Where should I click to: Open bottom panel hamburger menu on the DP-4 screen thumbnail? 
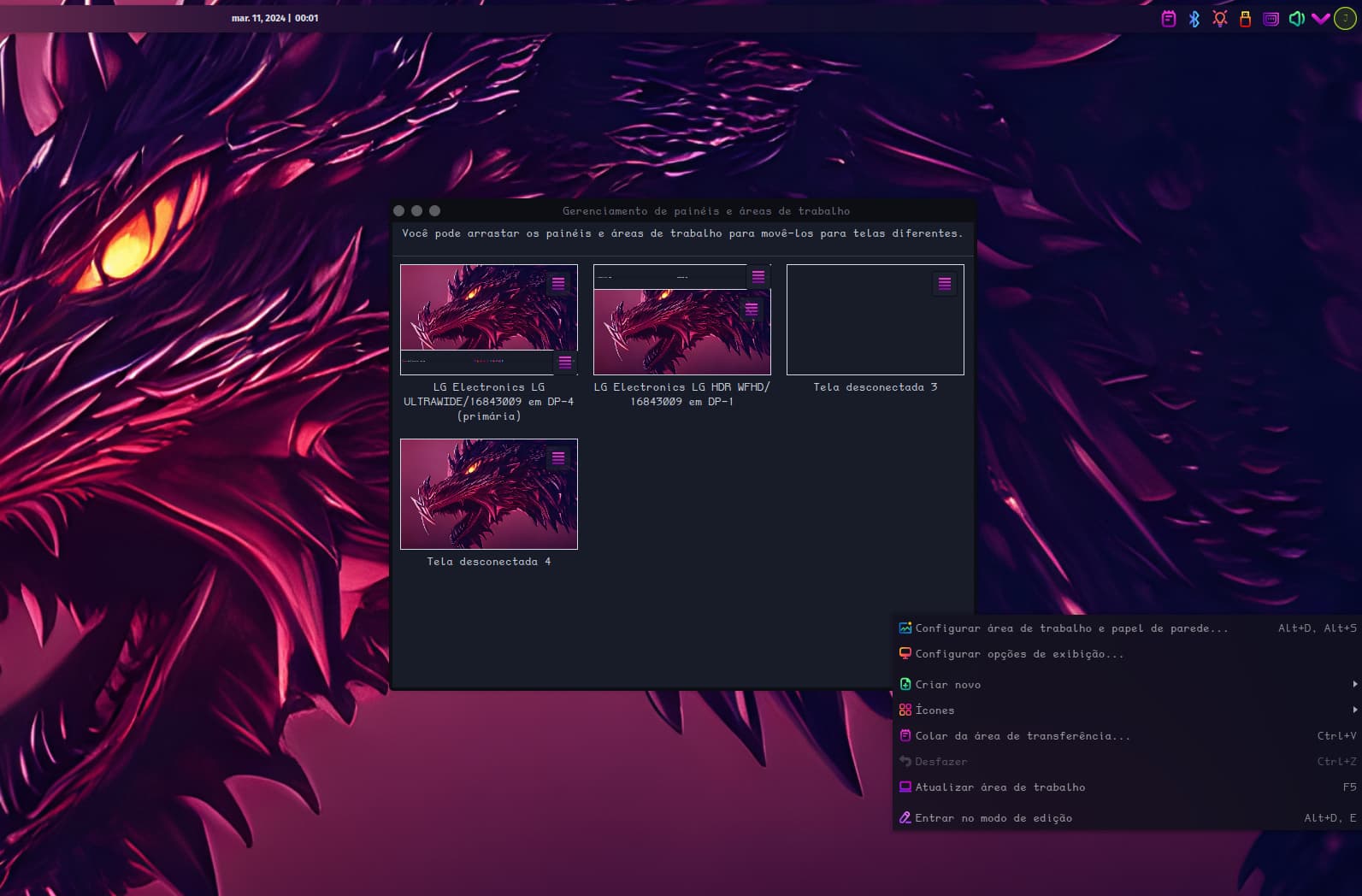click(565, 363)
